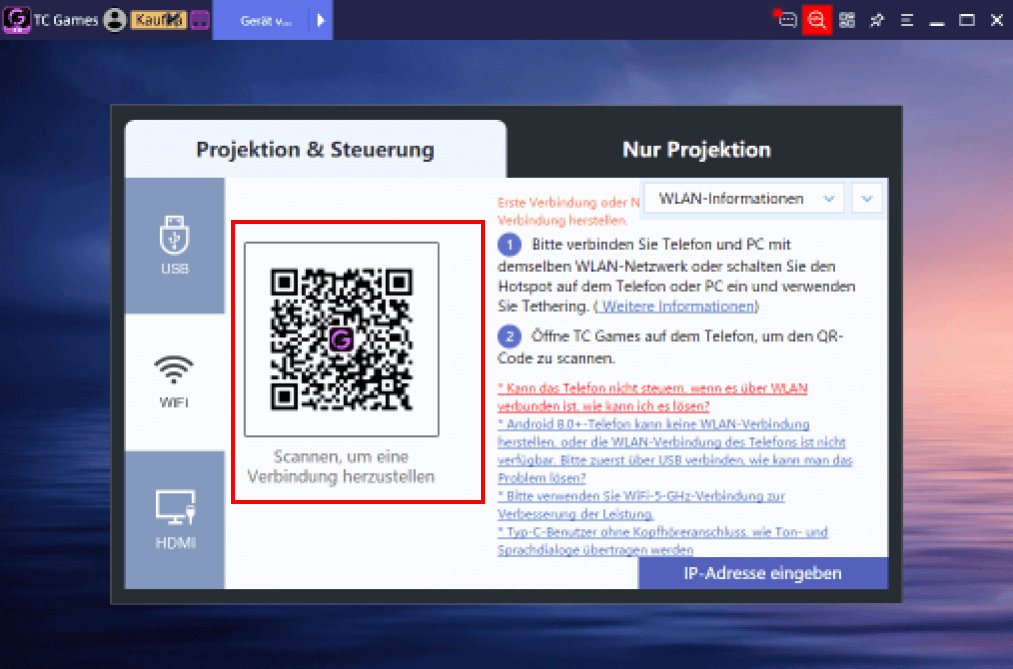Select the HDMI connection mode
Image resolution: width=1013 pixels, height=669 pixels.
pyautogui.click(x=174, y=520)
